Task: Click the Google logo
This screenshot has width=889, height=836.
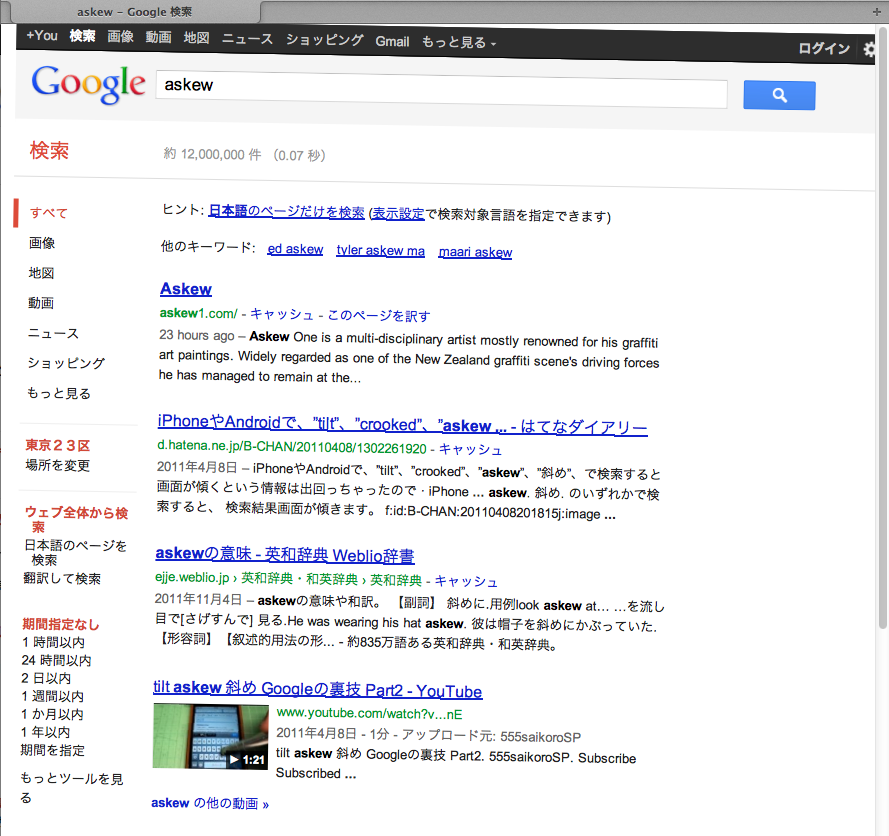Action: click(x=88, y=84)
